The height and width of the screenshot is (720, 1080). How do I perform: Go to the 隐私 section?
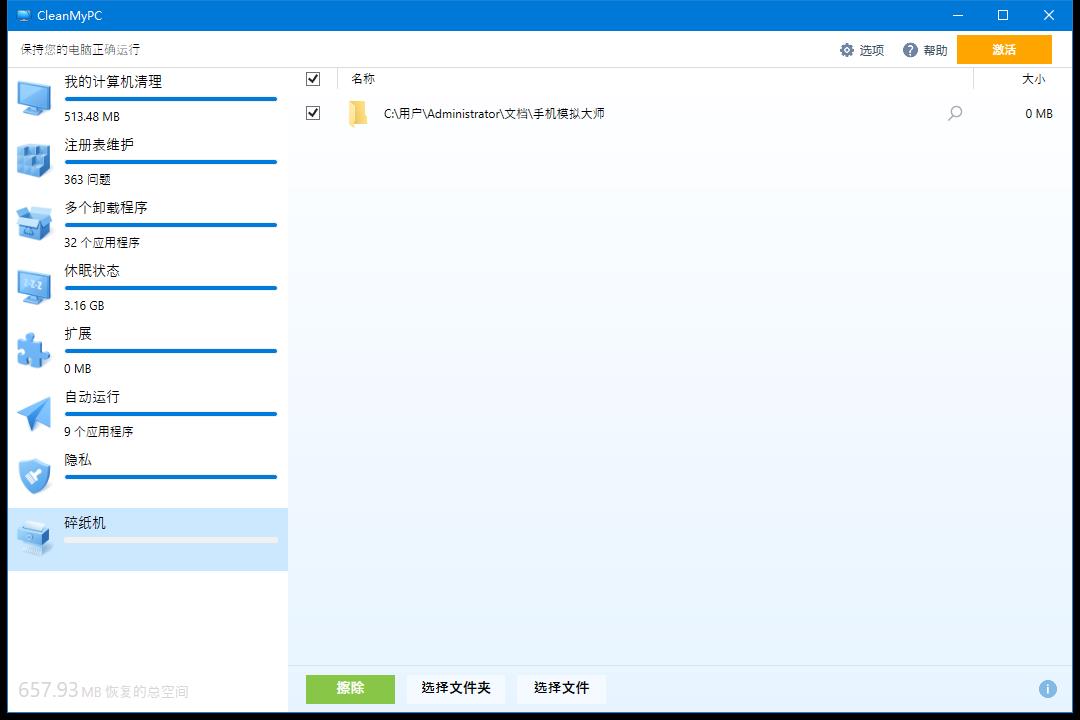tap(147, 477)
